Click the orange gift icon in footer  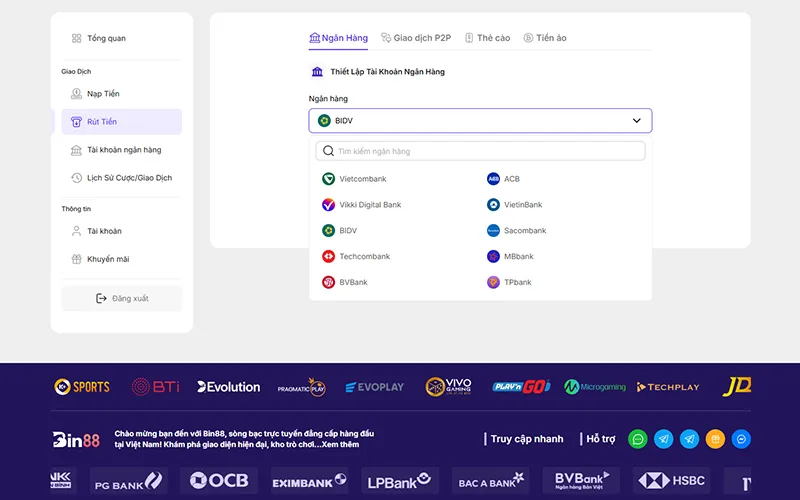tap(715, 439)
